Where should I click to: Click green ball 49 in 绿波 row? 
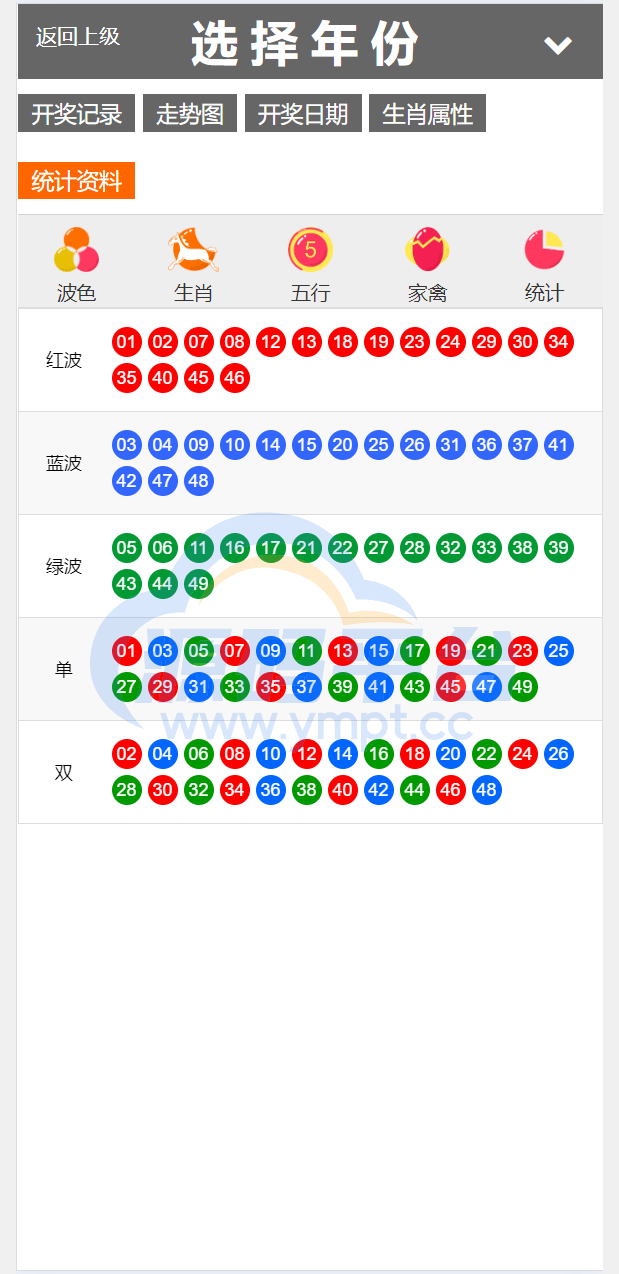[199, 584]
